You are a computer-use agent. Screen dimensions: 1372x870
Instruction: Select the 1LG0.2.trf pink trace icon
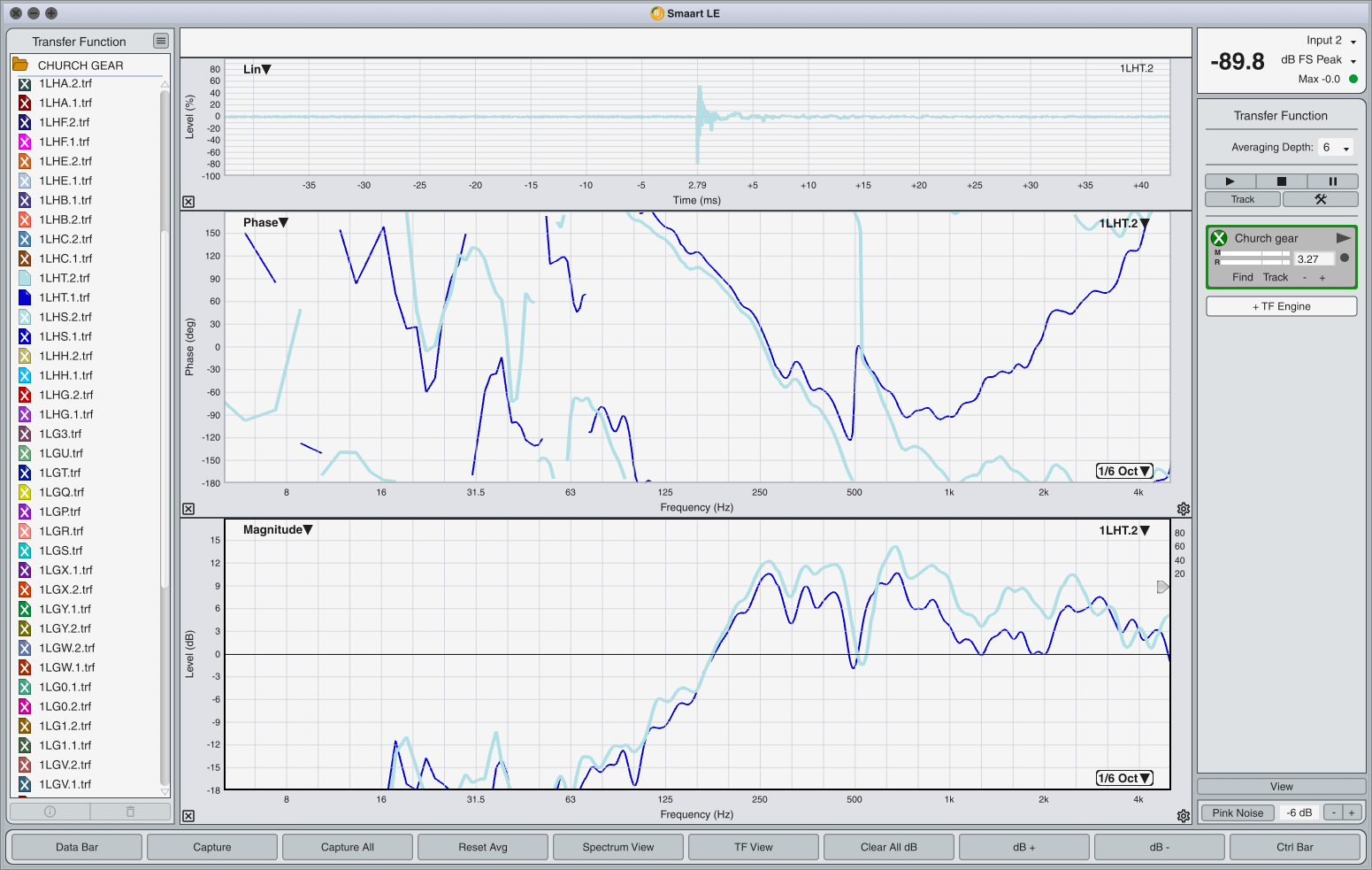click(x=25, y=707)
